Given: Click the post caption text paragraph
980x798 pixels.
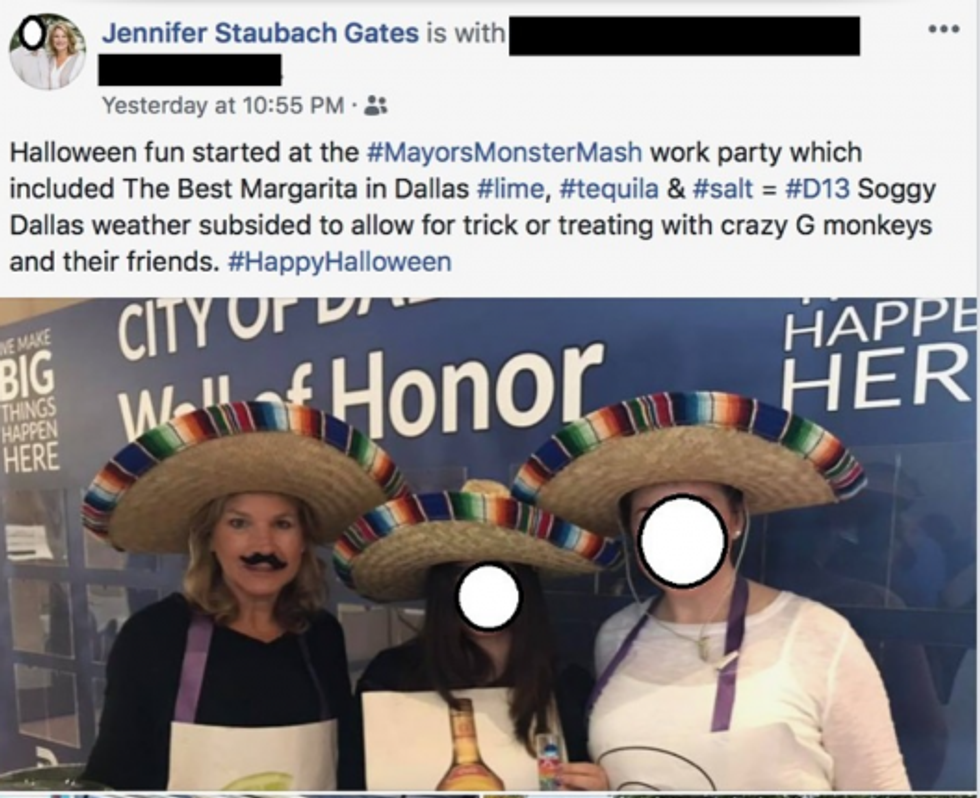Looking at the screenshot, I should coord(472,207).
